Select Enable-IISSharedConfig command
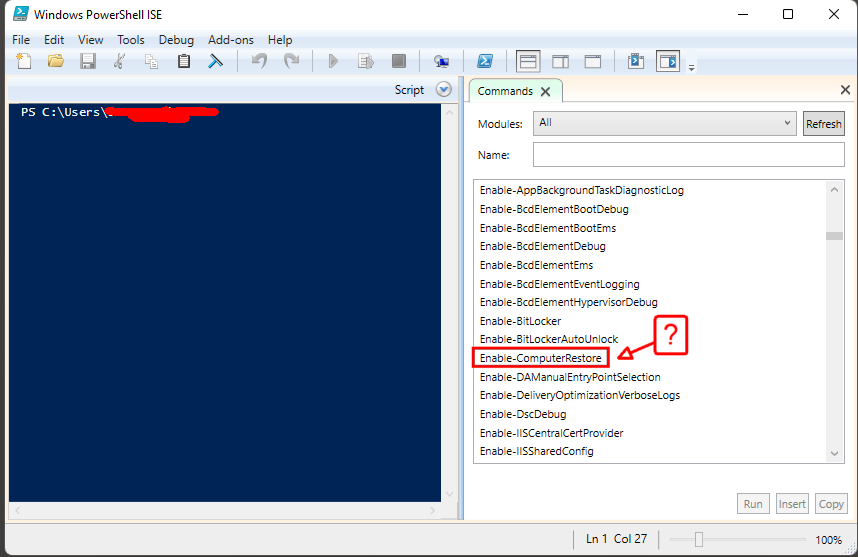 (537, 451)
